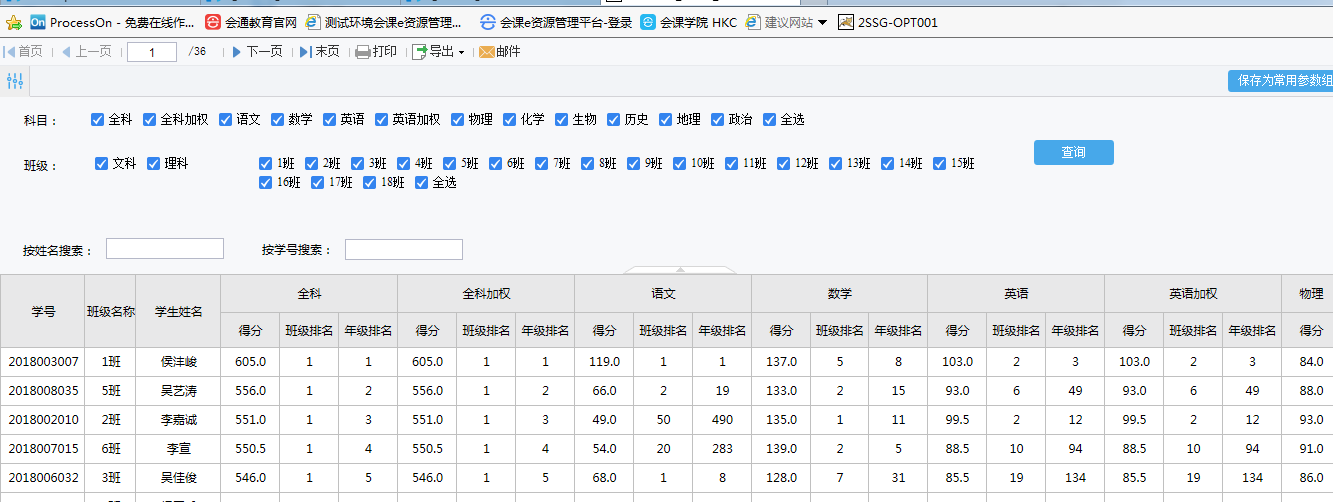Toggle the 生物 checkbox
The width and height of the screenshot is (1333, 502).
(563, 119)
